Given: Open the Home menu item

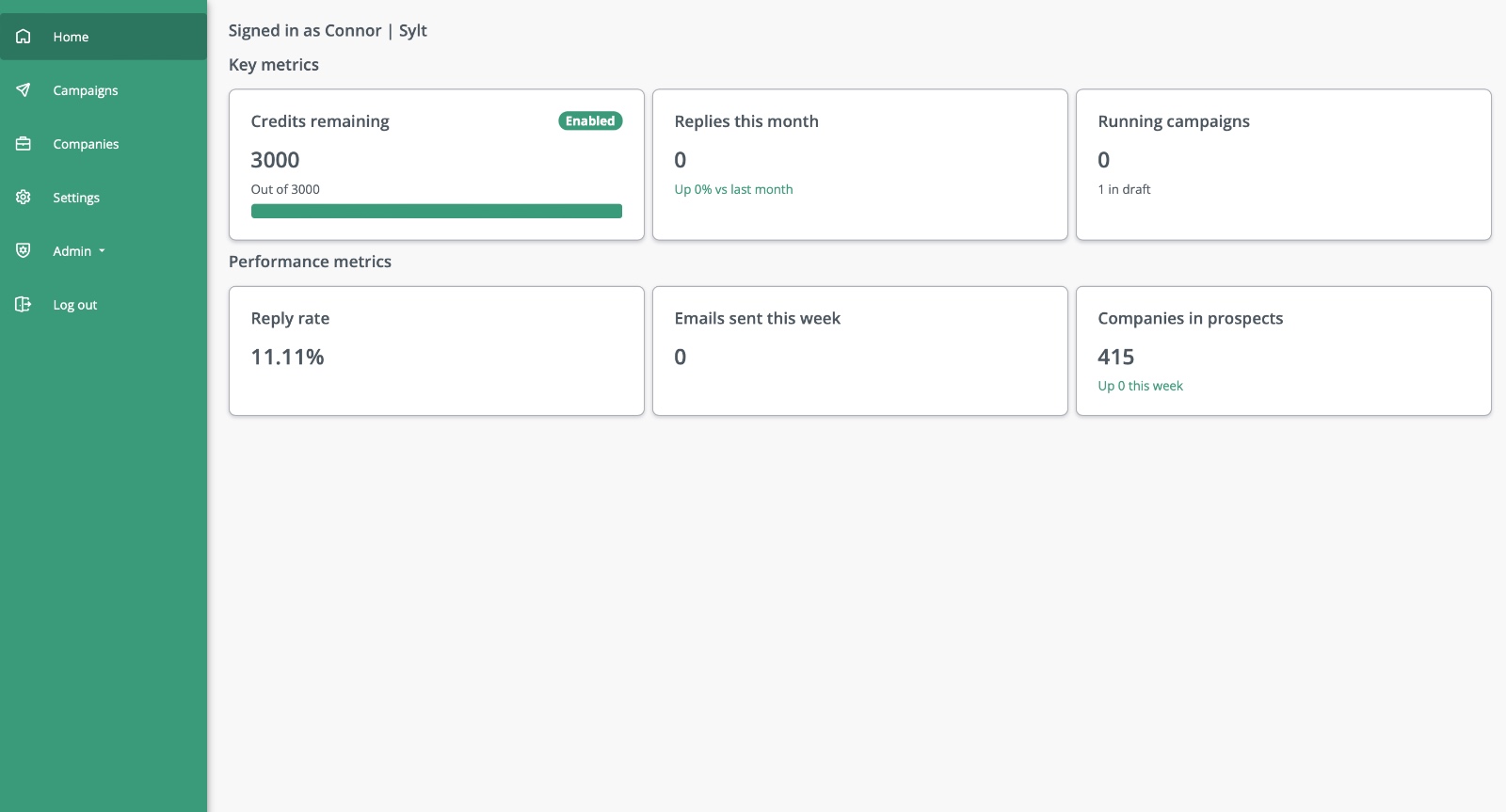Looking at the screenshot, I should 104,37.
